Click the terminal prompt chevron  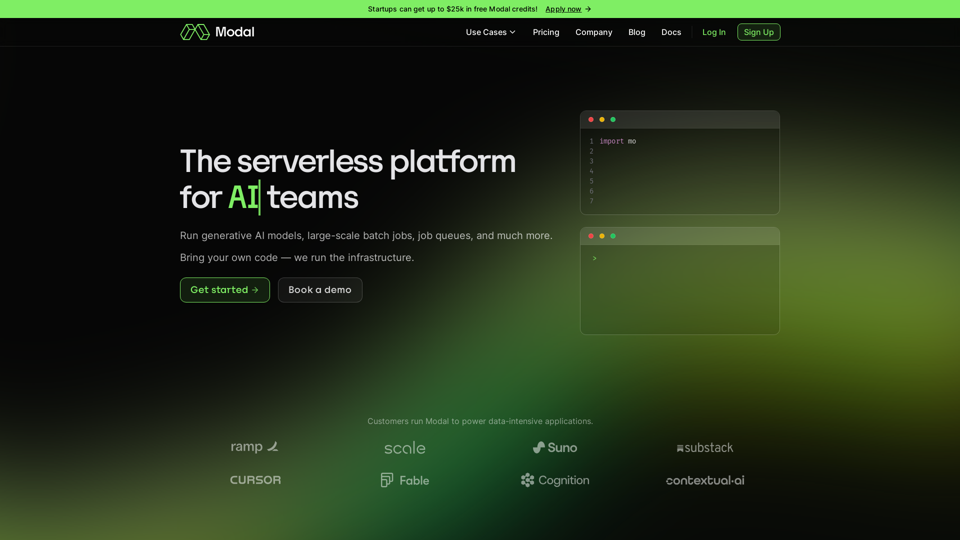pos(594,258)
